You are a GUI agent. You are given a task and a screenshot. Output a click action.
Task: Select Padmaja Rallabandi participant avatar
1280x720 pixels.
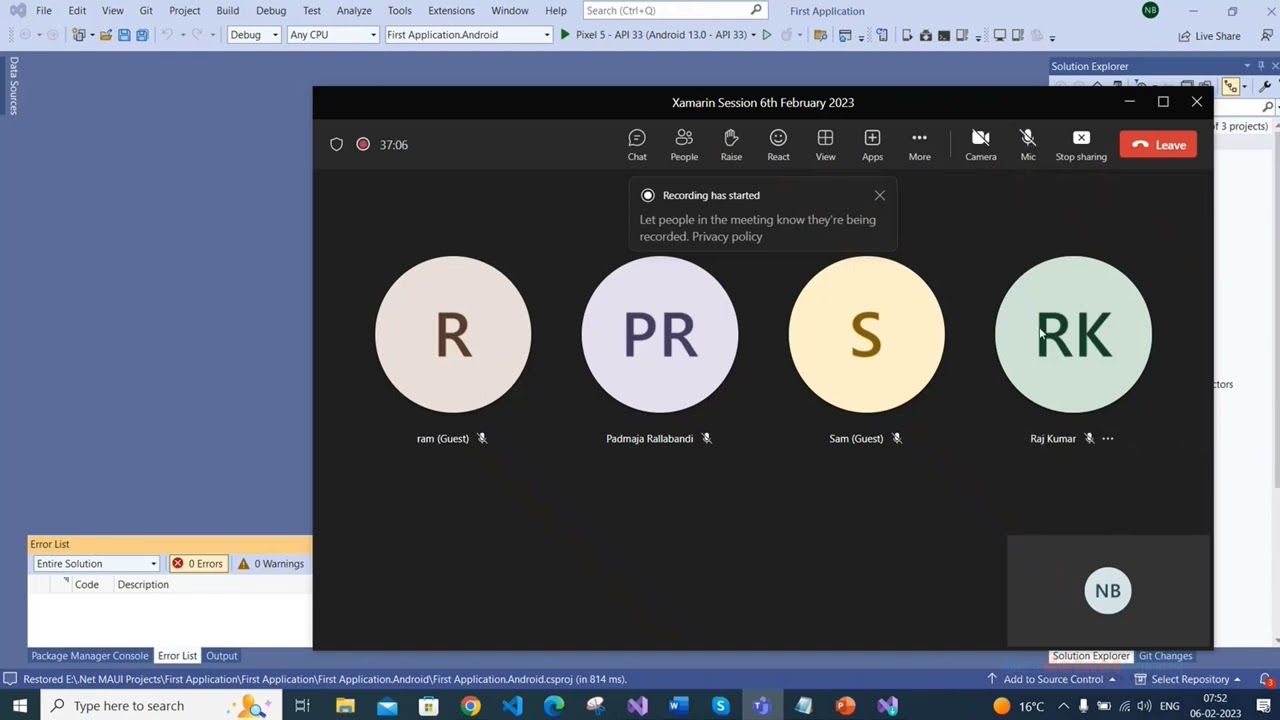(x=660, y=334)
